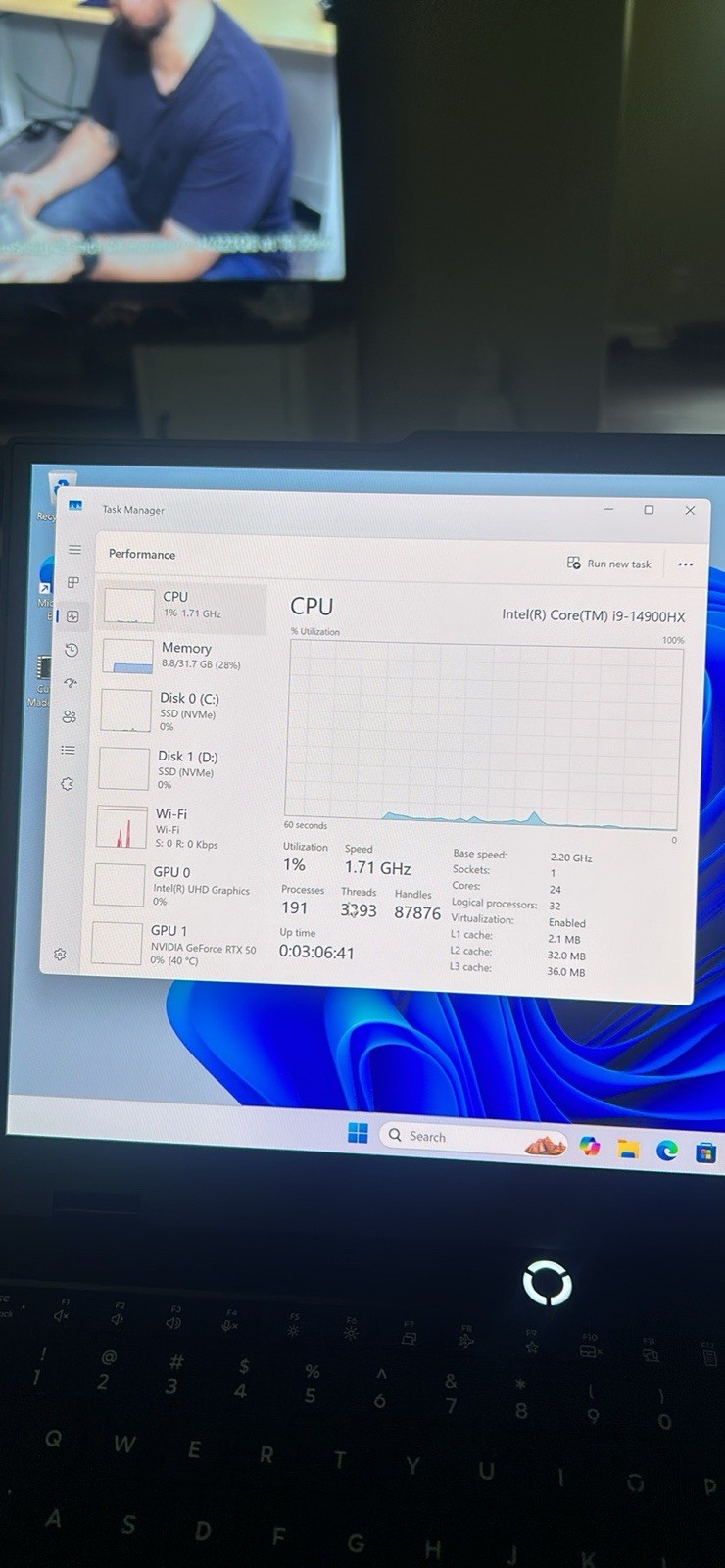This screenshot has height=1568, width=725.
Task: Click the 191 processes value
Action: click(295, 908)
